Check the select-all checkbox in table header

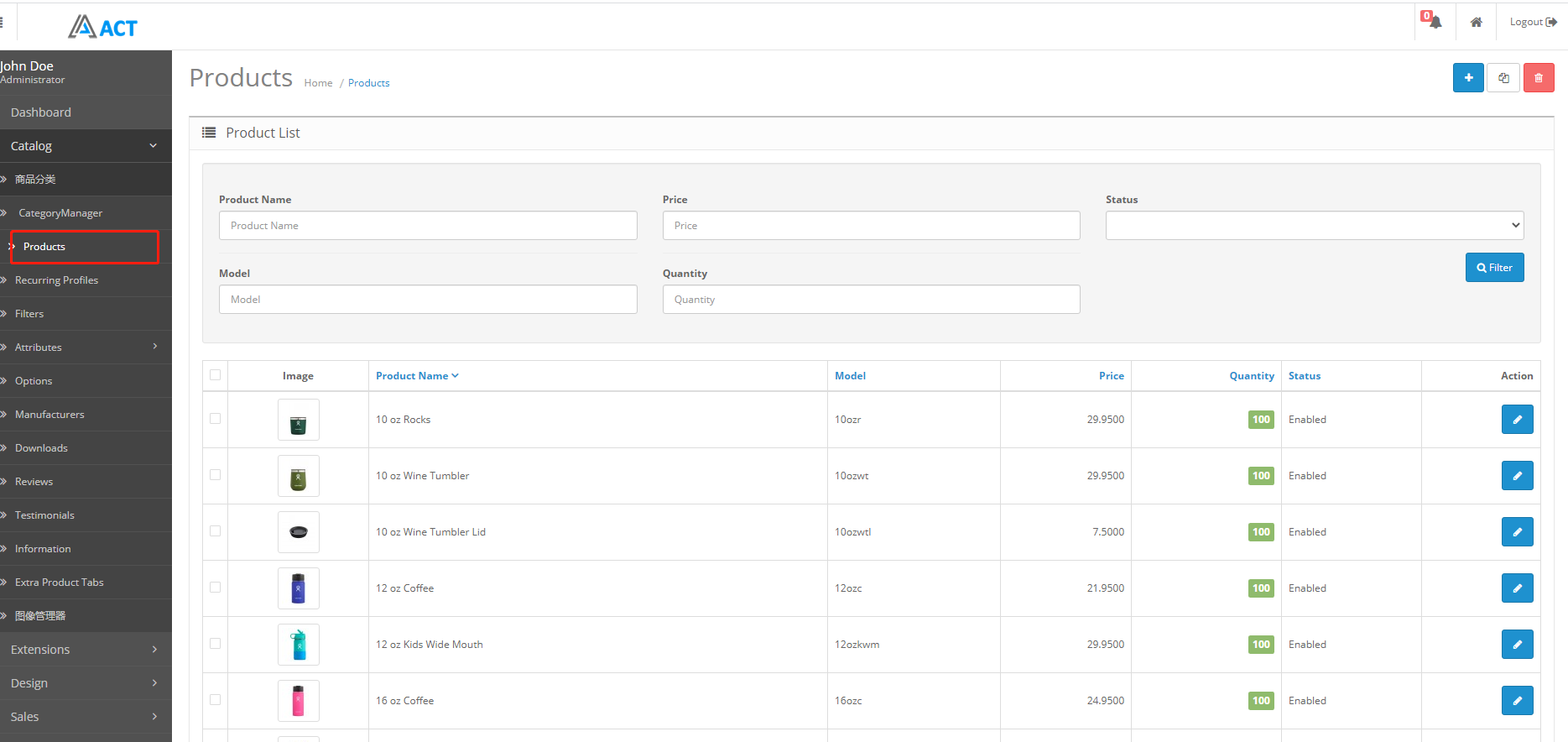pos(216,375)
